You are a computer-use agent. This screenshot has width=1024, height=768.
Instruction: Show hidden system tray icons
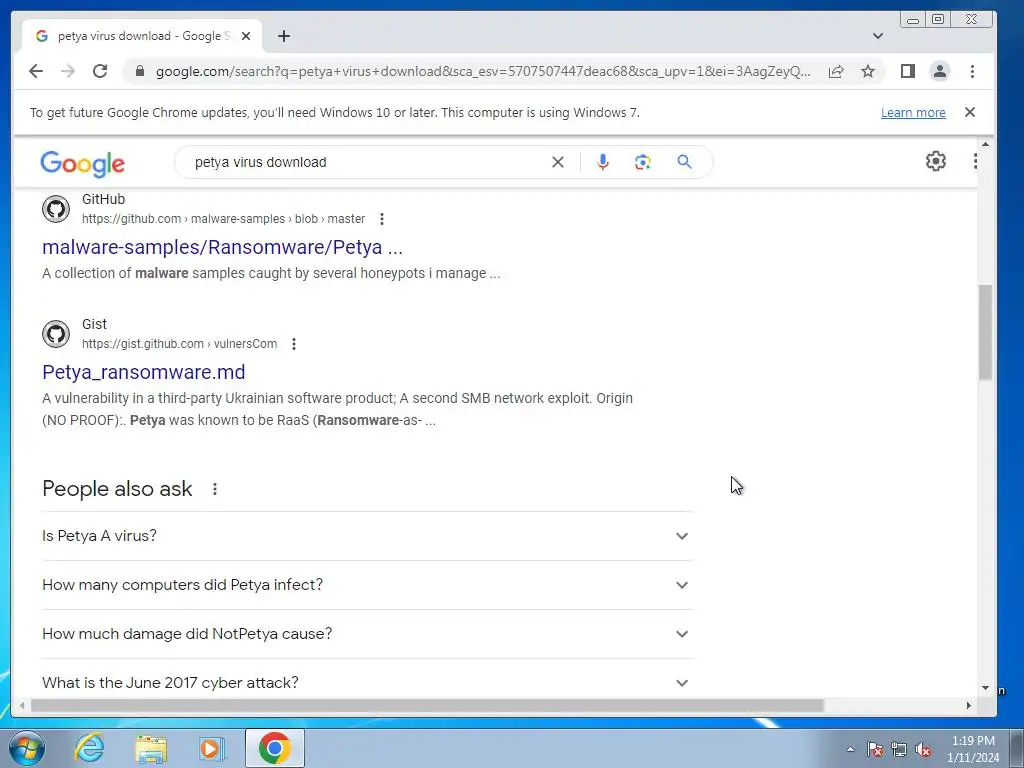pyautogui.click(x=850, y=749)
